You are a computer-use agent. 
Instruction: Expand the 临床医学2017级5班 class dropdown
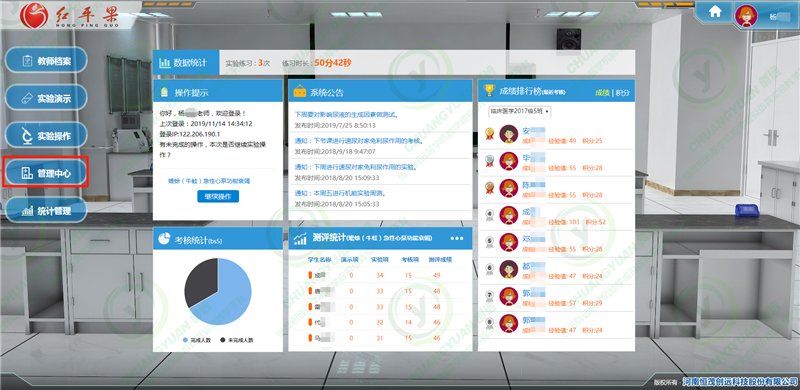[519, 110]
